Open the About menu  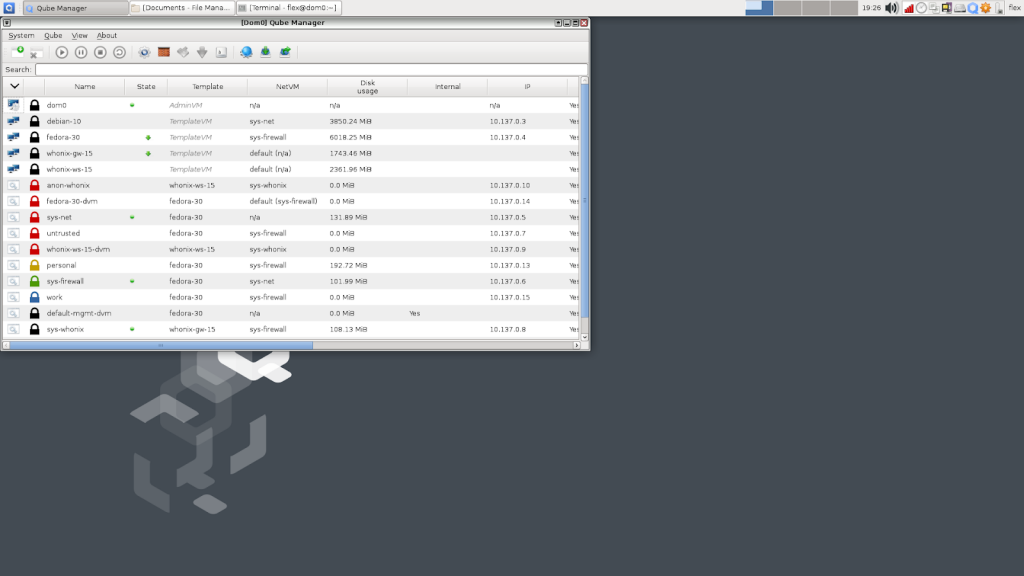[106, 35]
